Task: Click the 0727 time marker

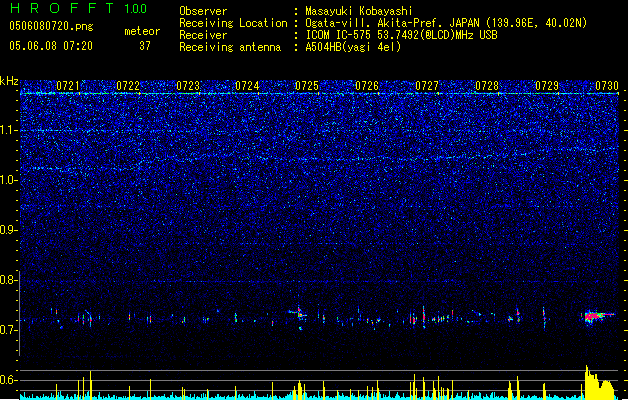Action: point(427,86)
